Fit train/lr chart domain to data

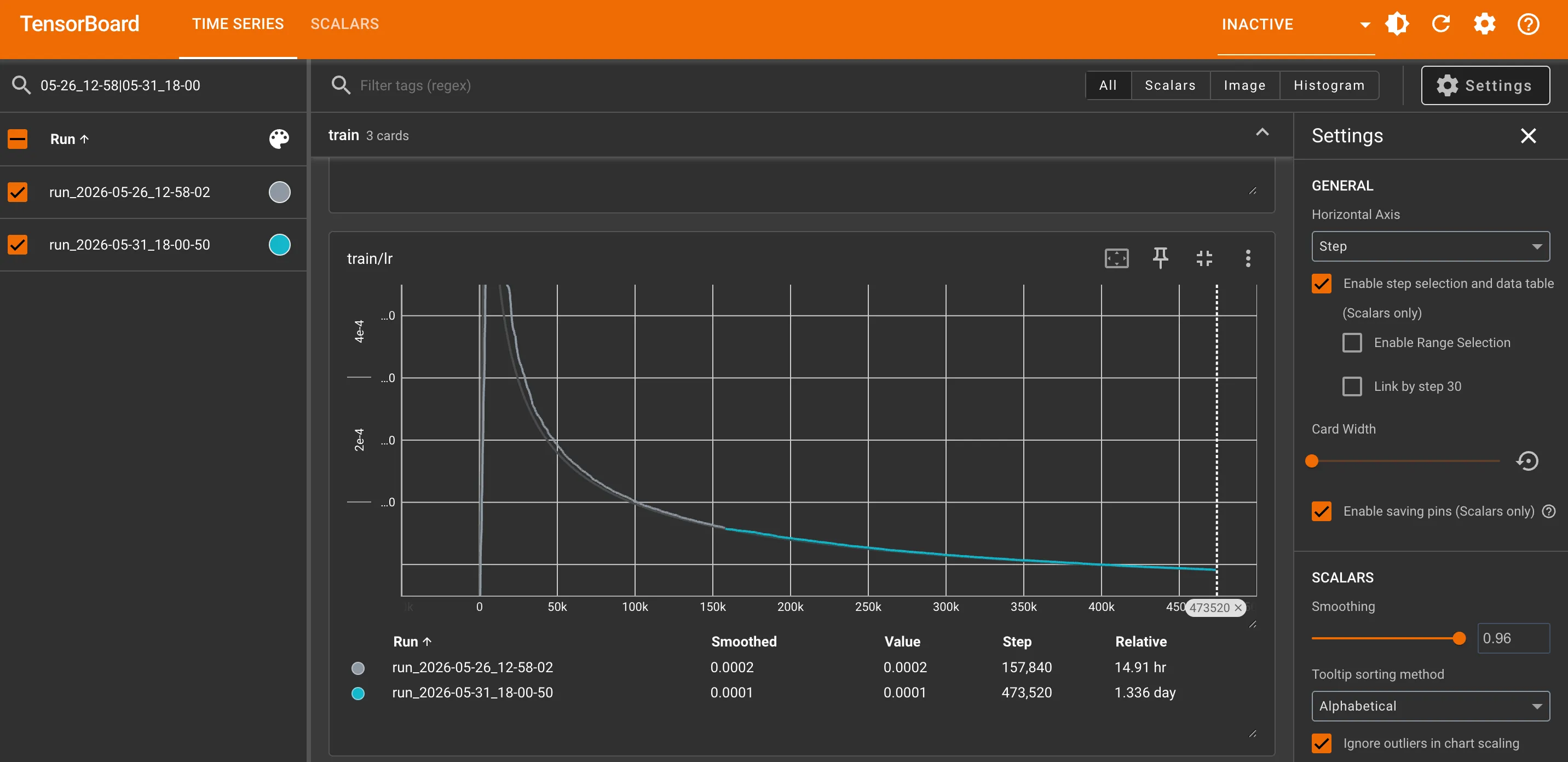(1116, 259)
